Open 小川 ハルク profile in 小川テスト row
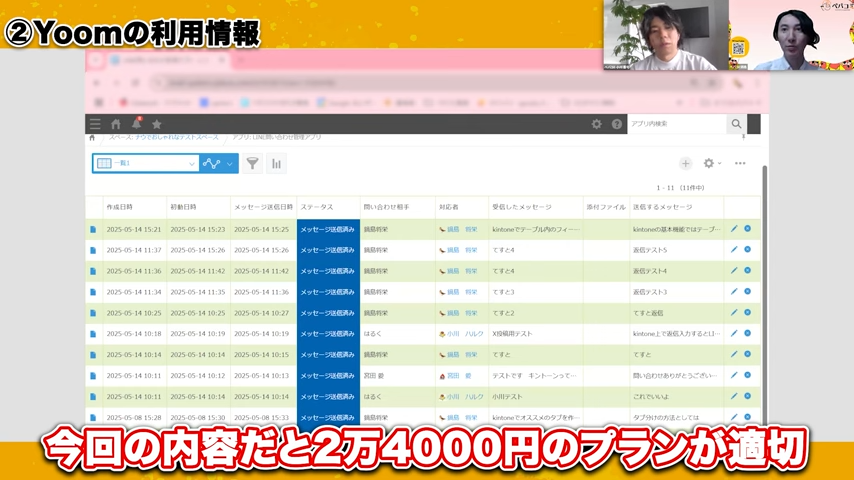854x480 pixels. pyautogui.click(x=465, y=397)
